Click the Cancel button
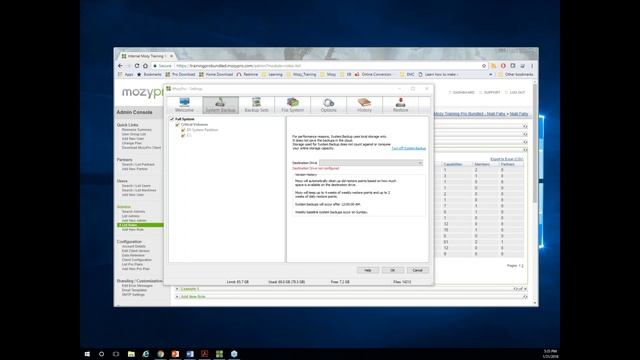This screenshot has height=360, width=640. click(x=418, y=270)
